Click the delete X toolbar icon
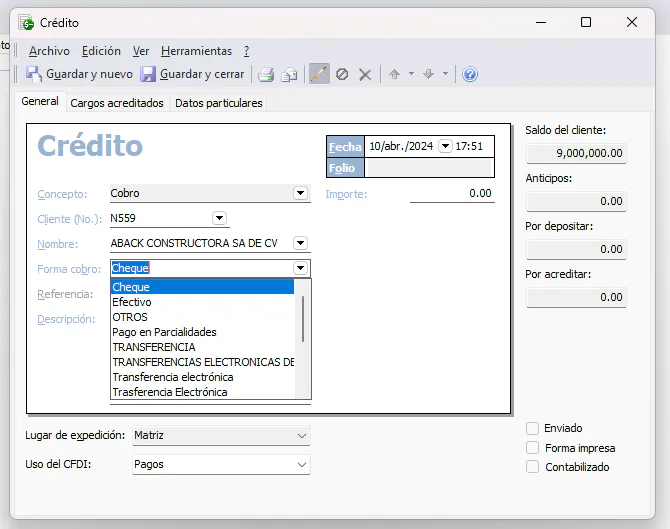This screenshot has height=529, width=670. pyautogui.click(x=365, y=74)
